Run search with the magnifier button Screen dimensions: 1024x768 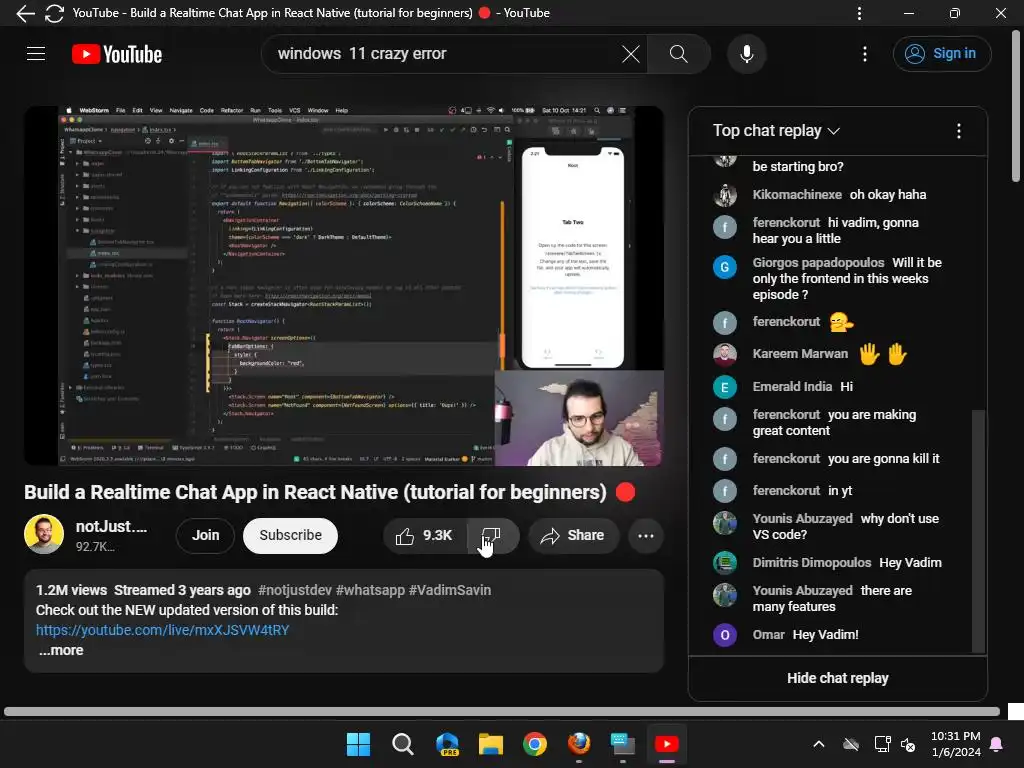click(679, 54)
